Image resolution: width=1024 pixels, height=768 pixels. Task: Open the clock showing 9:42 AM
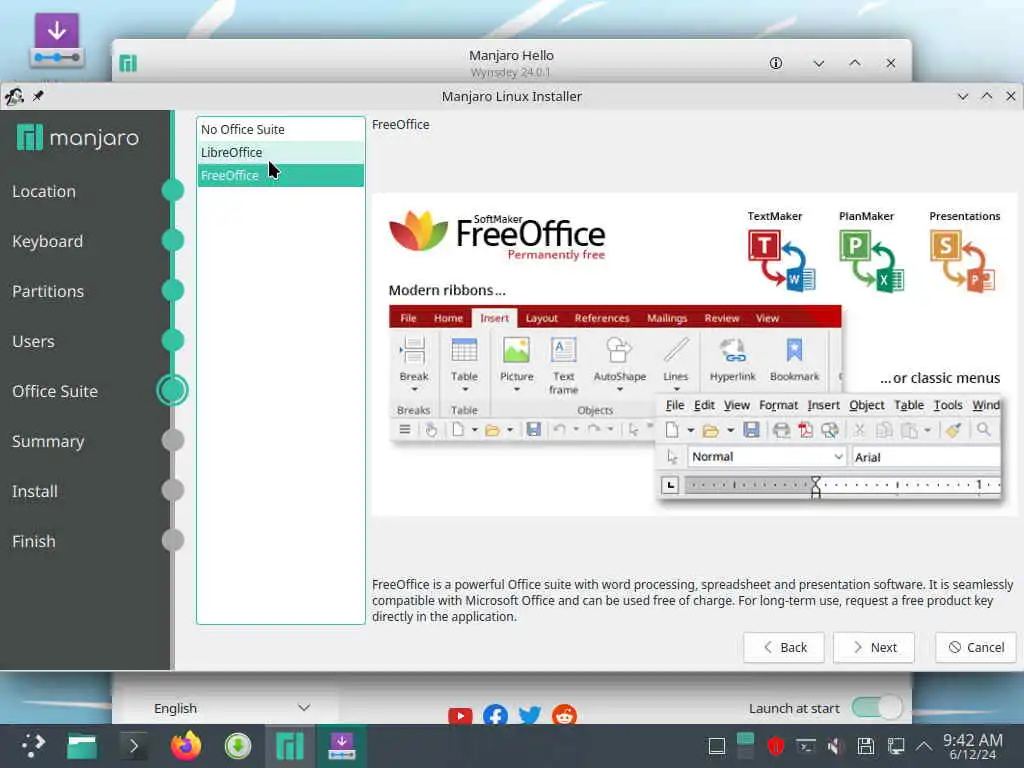coord(973,746)
